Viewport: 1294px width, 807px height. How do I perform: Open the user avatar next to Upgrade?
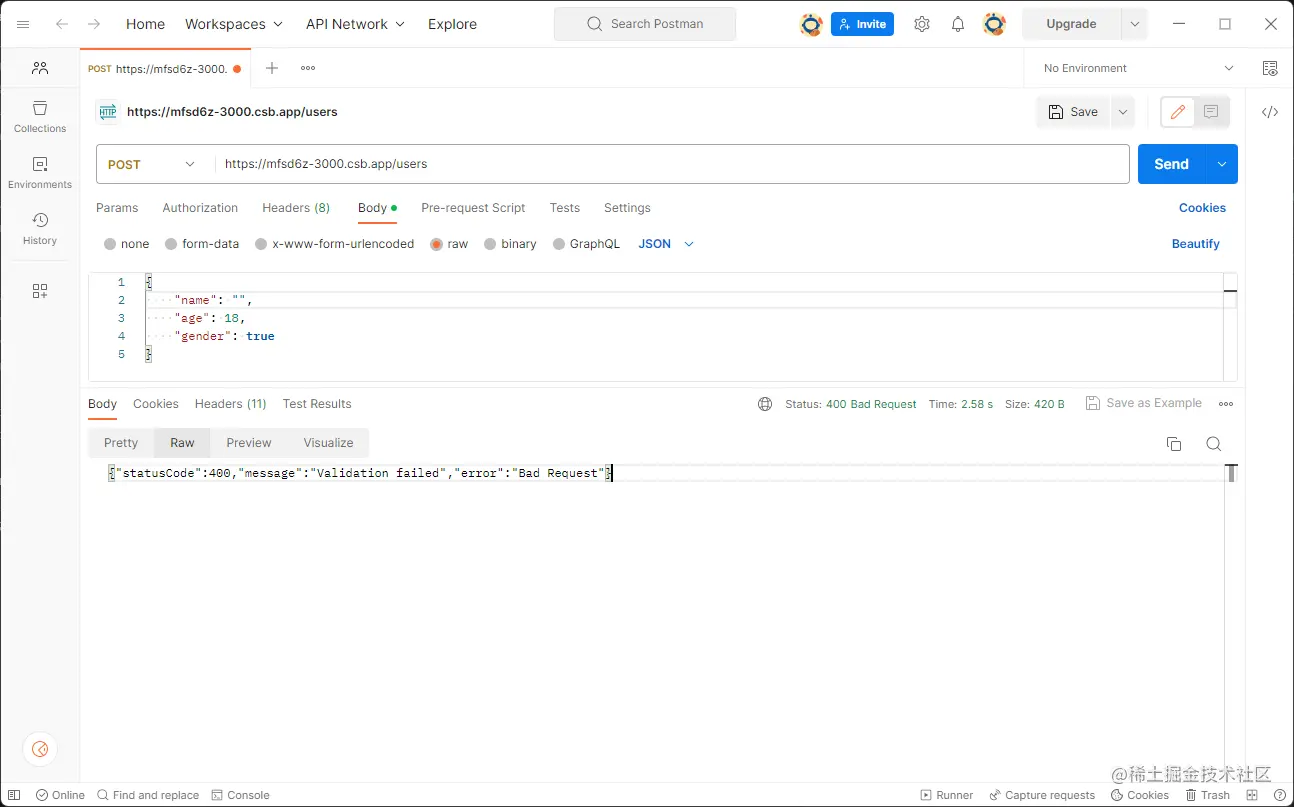994,24
